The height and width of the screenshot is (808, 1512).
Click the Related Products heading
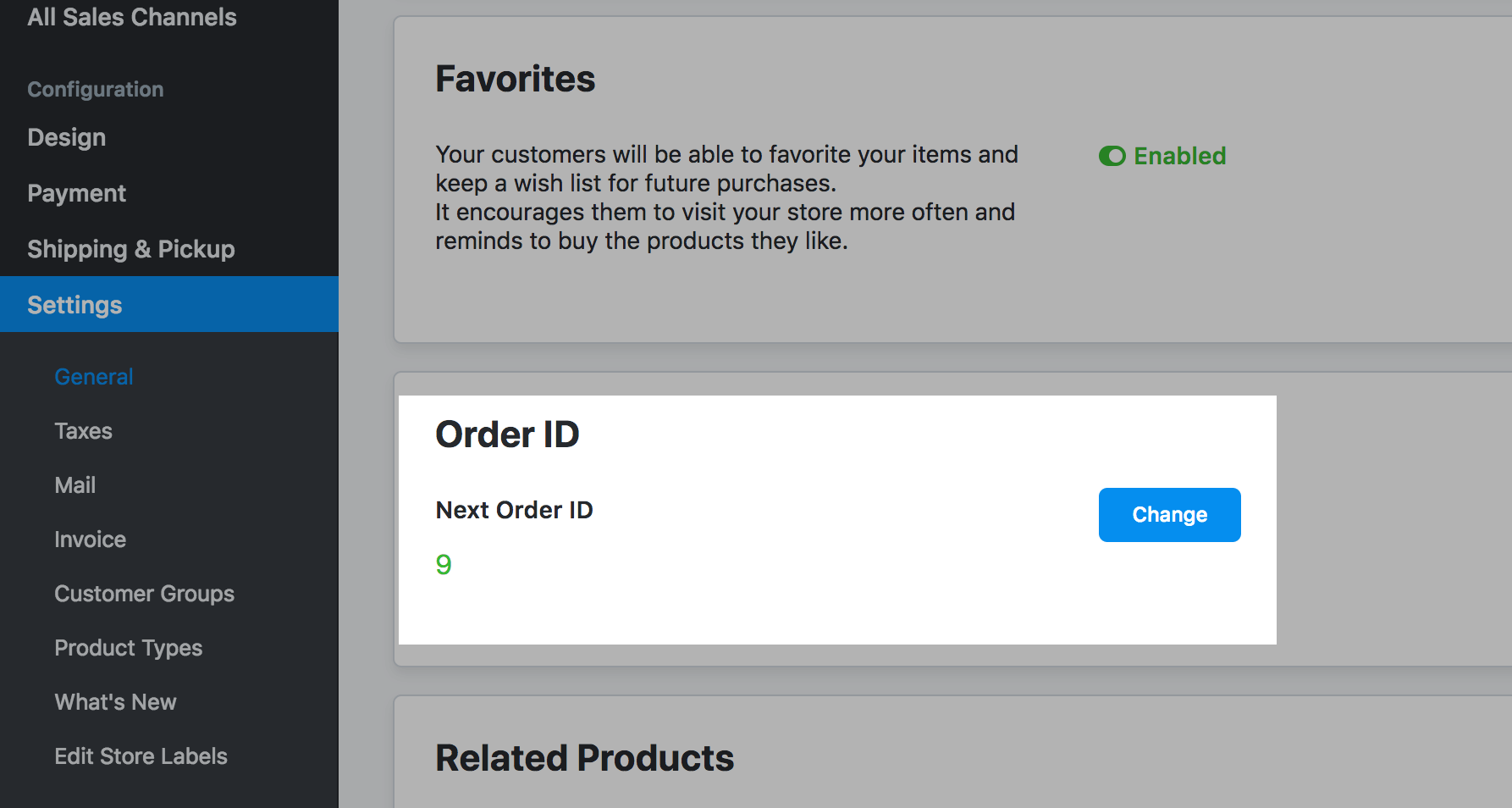(584, 758)
